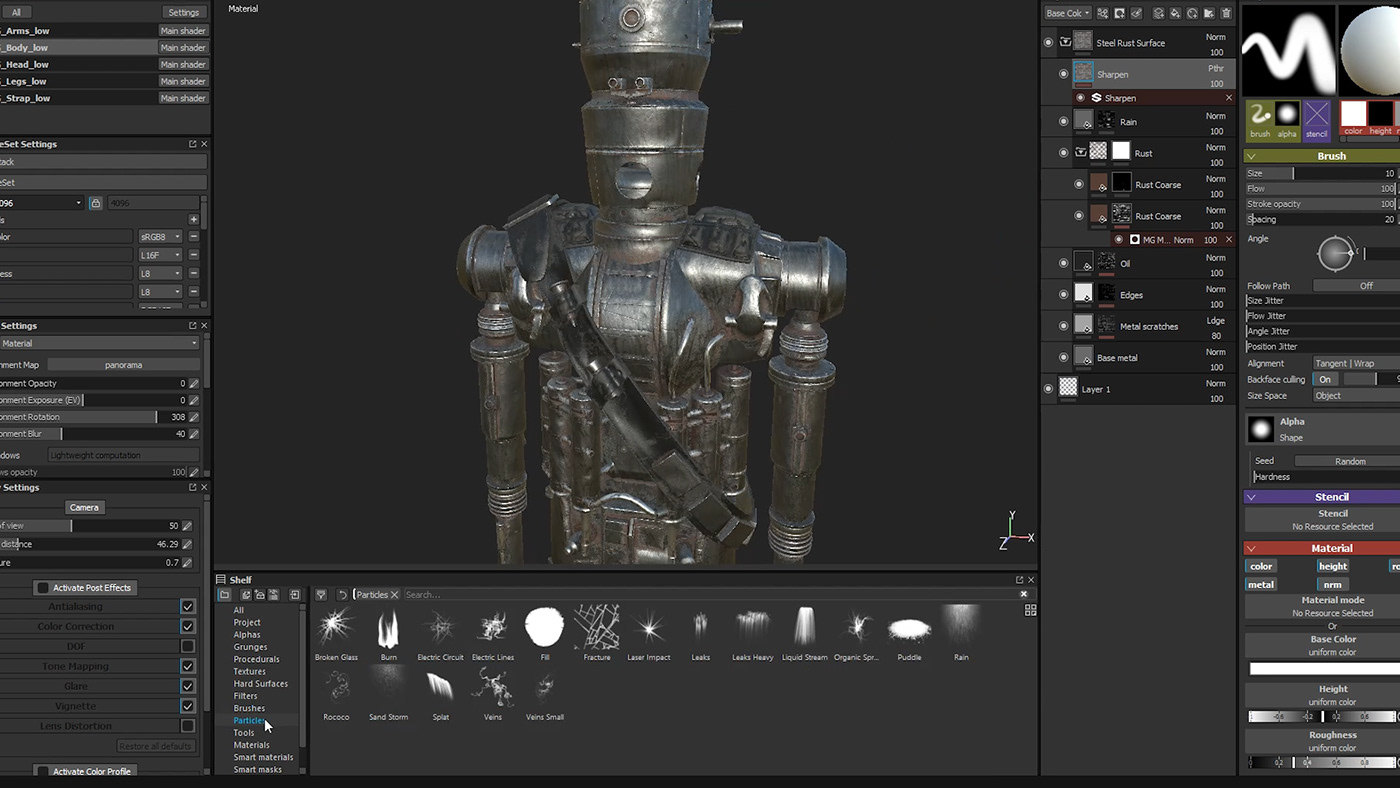Open the Base Color channel dropdown

pos(1067,13)
